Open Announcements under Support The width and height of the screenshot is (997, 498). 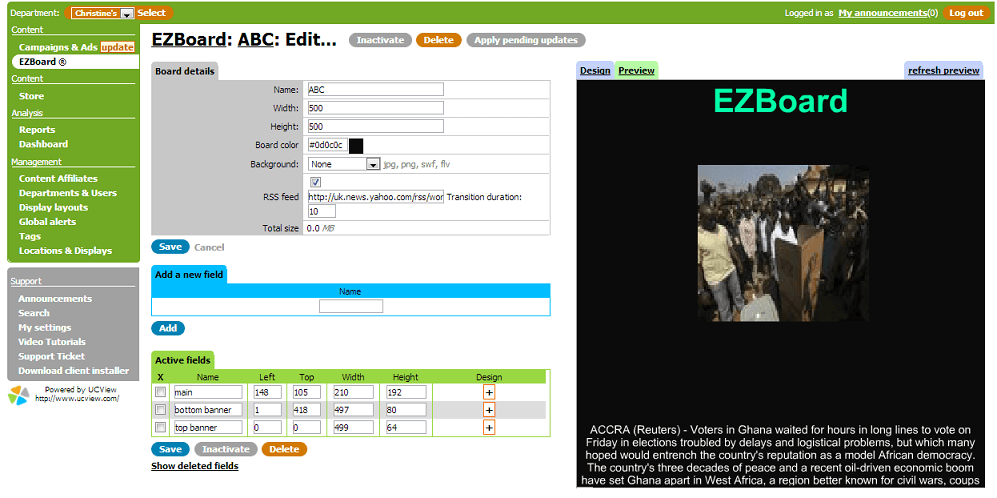[55, 299]
